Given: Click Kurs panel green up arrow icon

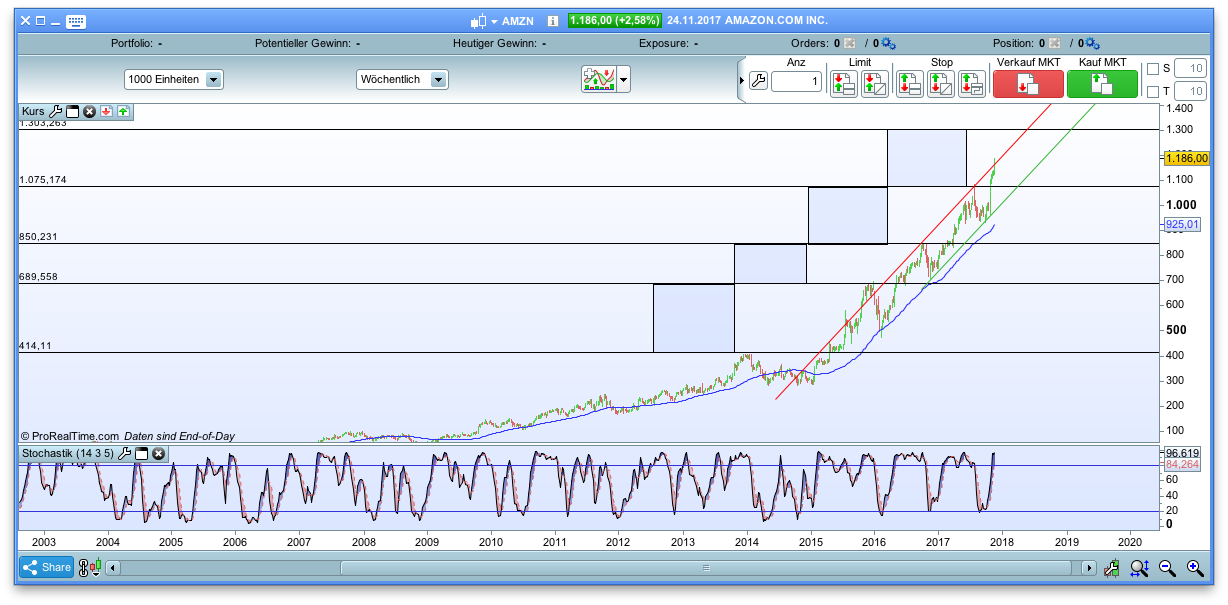Looking at the screenshot, I should pos(122,111).
